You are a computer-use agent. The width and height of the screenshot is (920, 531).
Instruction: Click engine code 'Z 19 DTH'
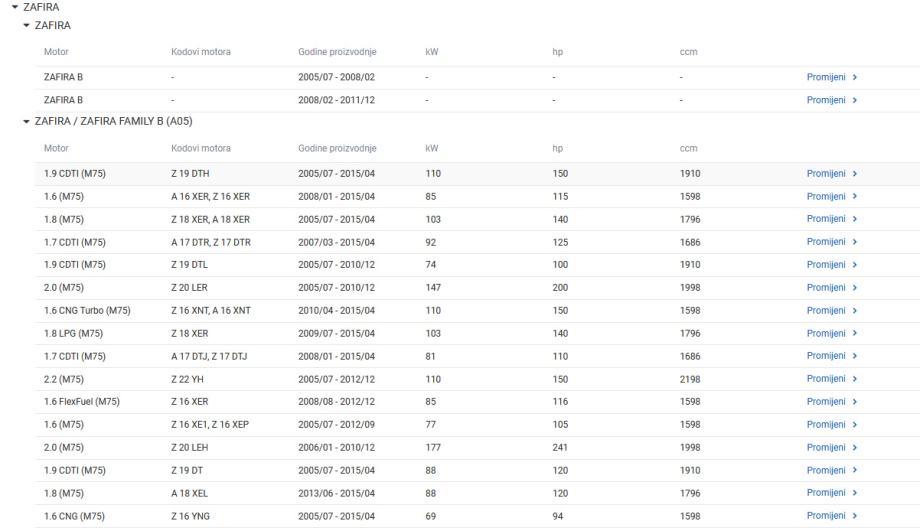[x=190, y=174]
